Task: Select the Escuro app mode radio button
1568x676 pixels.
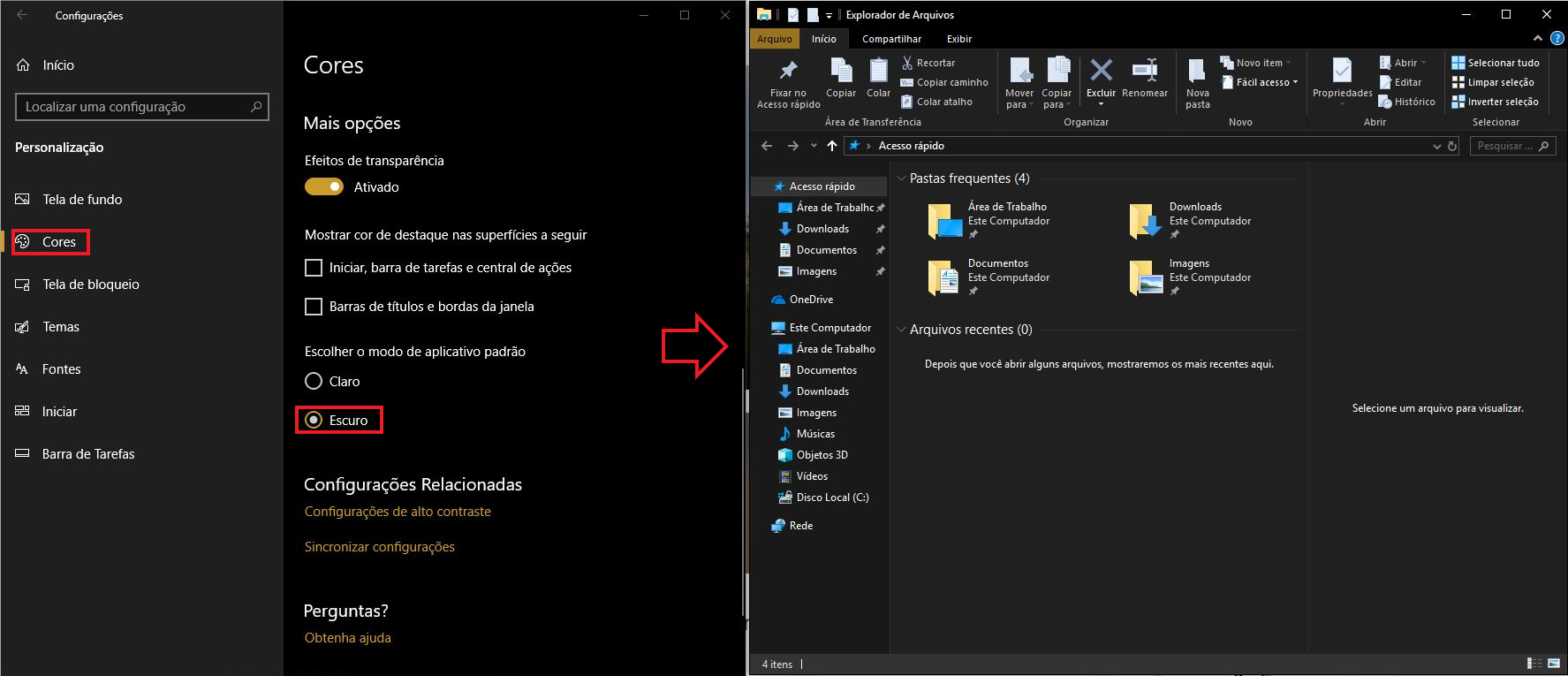Action: click(314, 420)
